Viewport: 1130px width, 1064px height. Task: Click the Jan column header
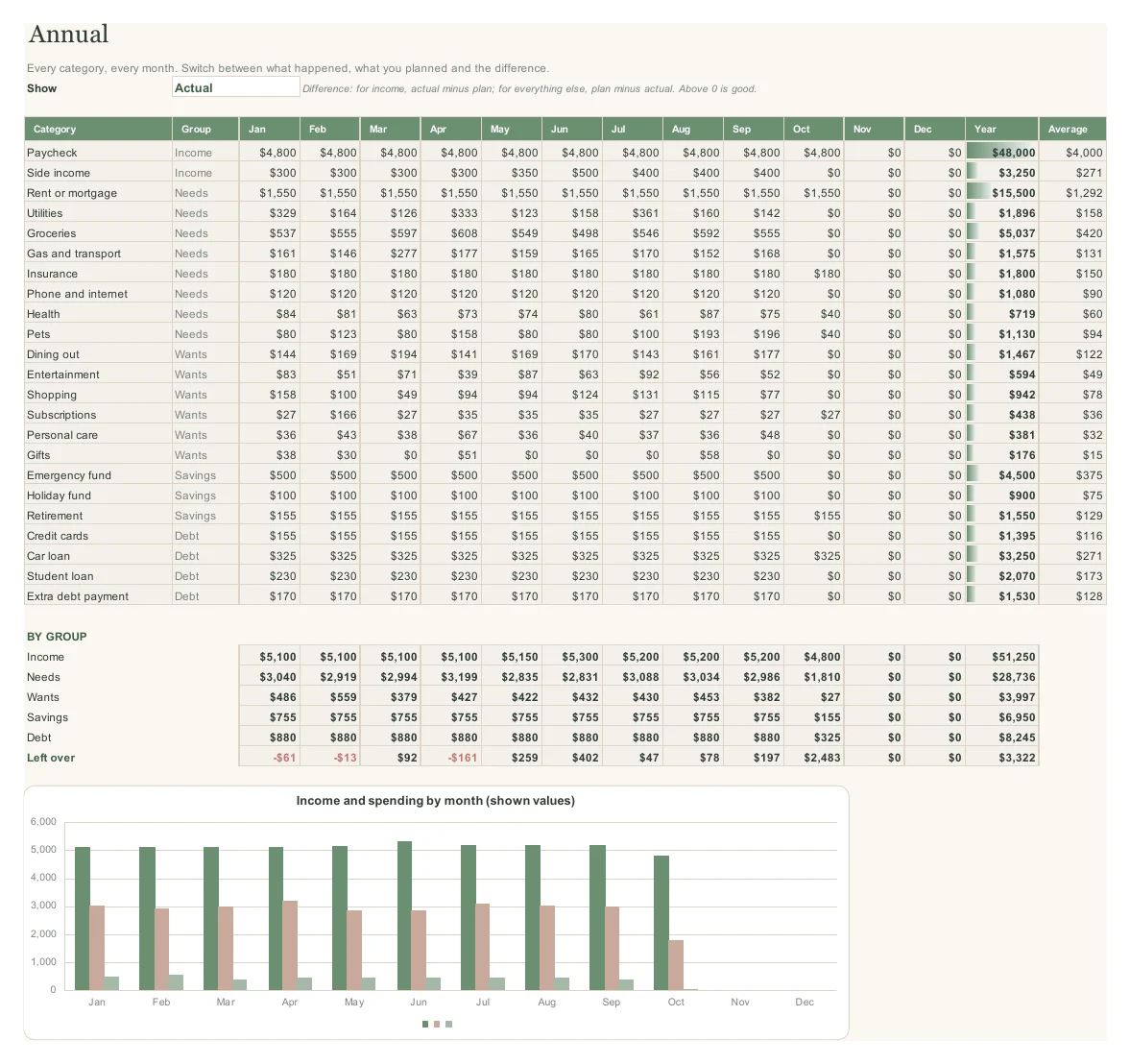(270, 129)
